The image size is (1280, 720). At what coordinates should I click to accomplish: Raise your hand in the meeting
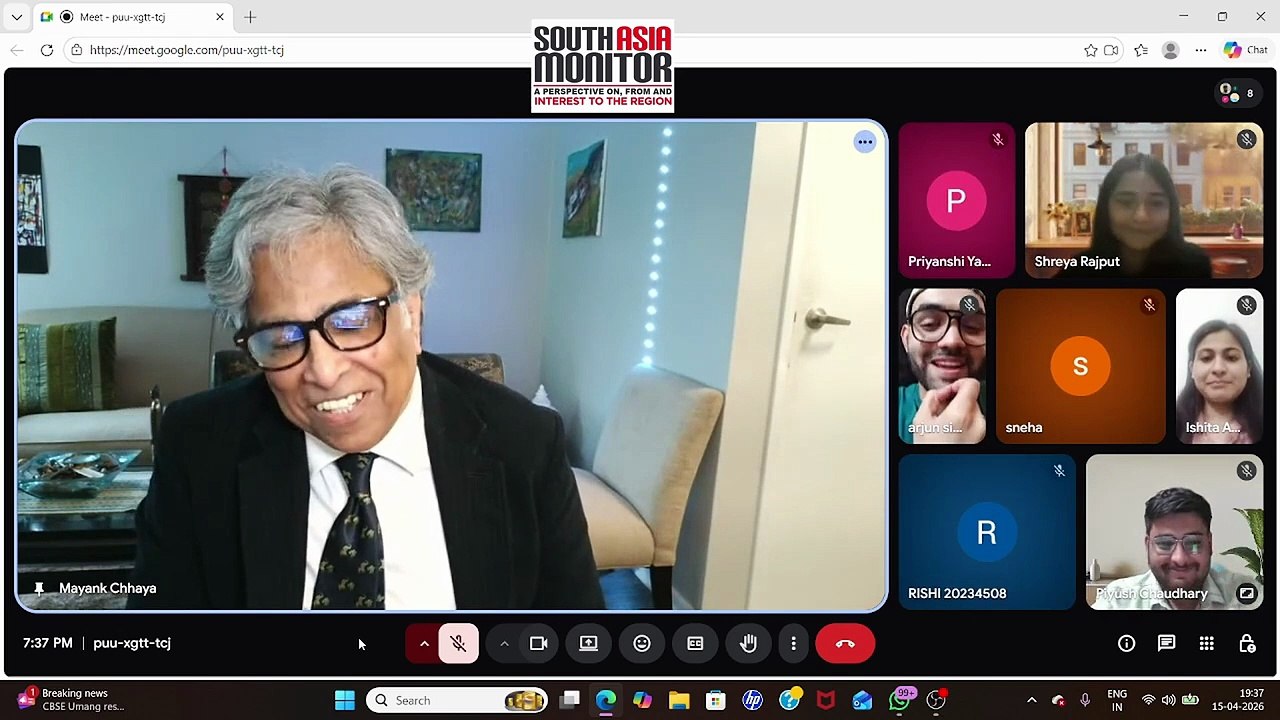[748, 644]
